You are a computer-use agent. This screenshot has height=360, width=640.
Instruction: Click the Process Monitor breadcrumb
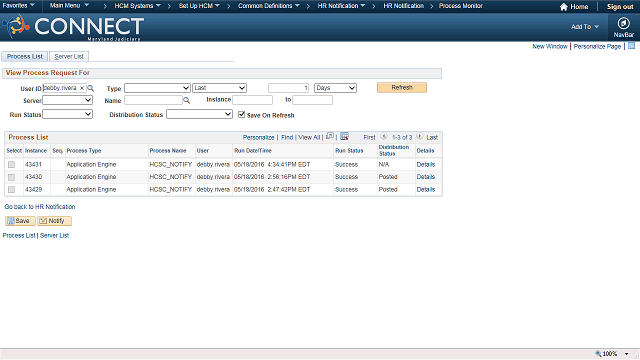coord(460,6)
